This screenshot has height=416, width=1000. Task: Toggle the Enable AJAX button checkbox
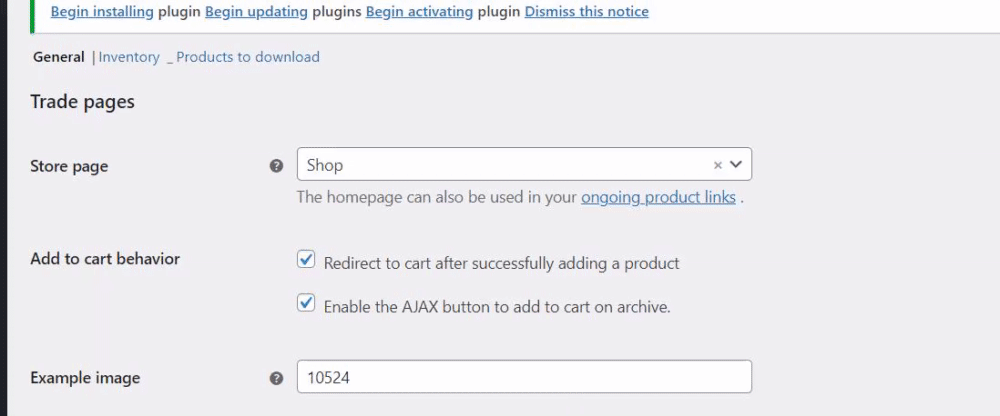(307, 304)
